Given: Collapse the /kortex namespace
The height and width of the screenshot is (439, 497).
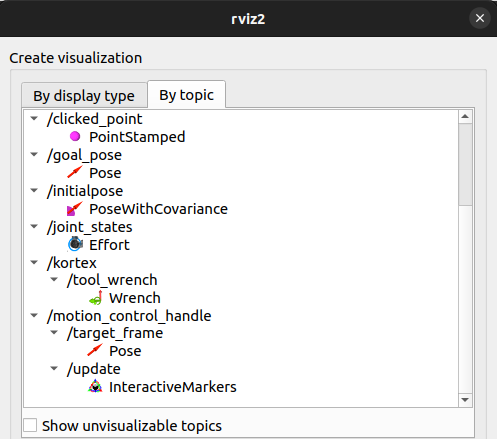Looking at the screenshot, I should (34, 262).
